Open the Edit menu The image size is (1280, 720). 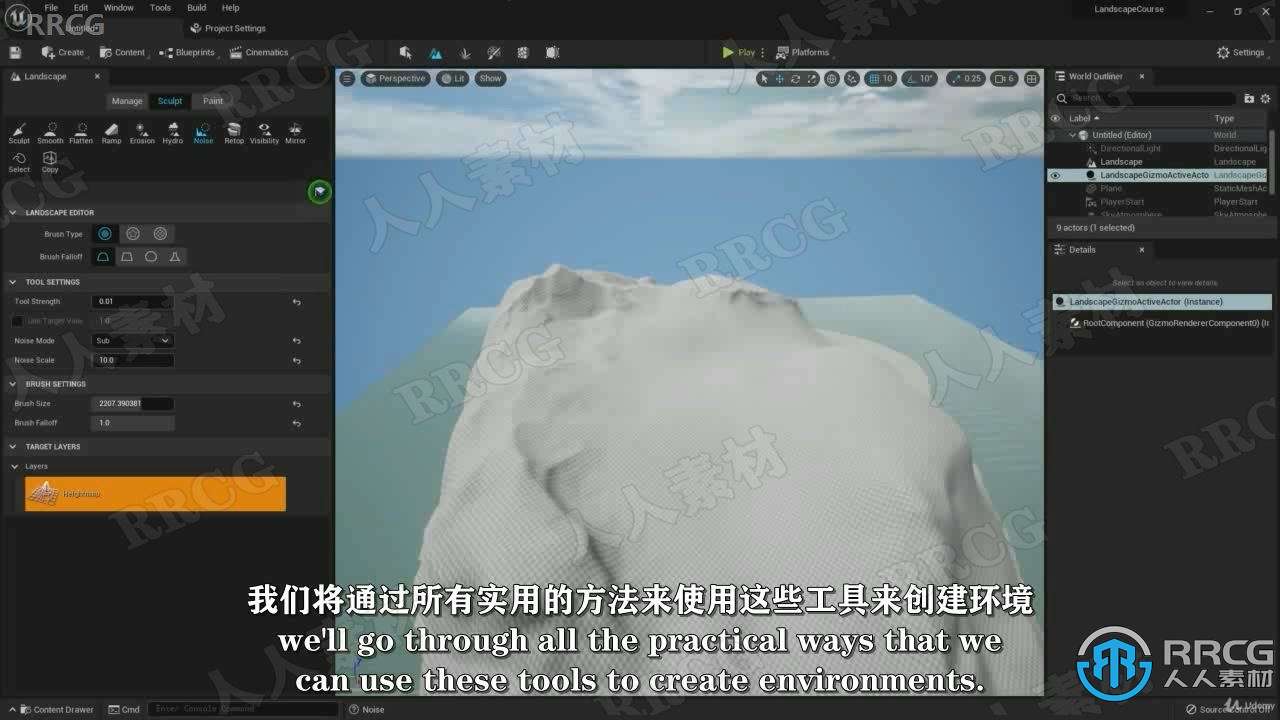(x=81, y=7)
